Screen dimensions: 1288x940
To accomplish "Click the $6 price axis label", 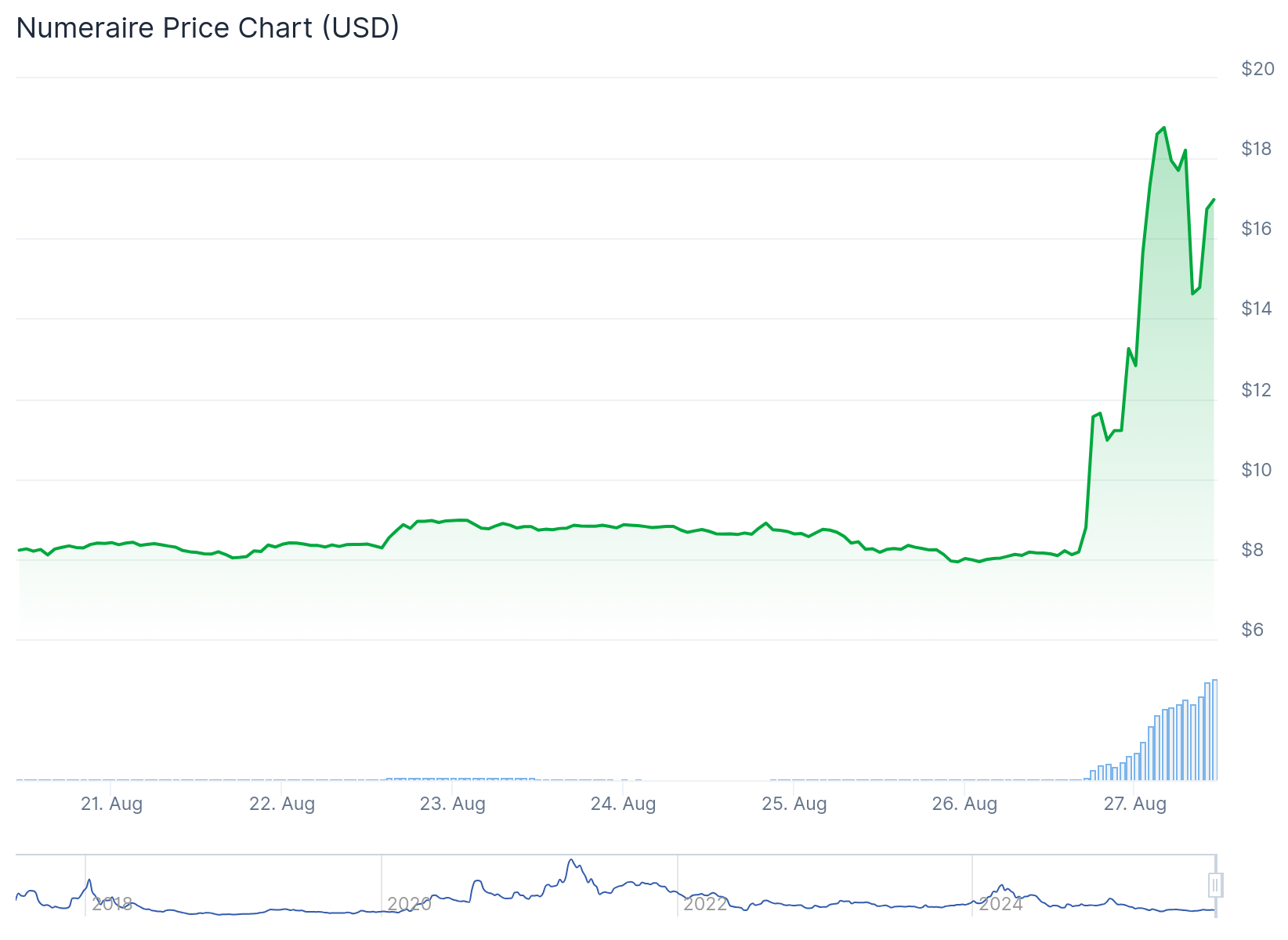I will tap(1253, 630).
